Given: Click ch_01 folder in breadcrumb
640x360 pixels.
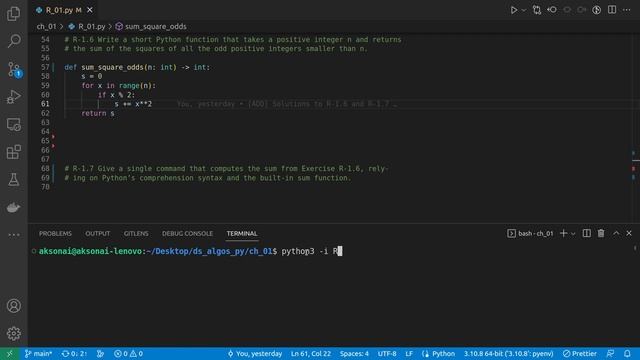Looking at the screenshot, I should [x=46, y=27].
